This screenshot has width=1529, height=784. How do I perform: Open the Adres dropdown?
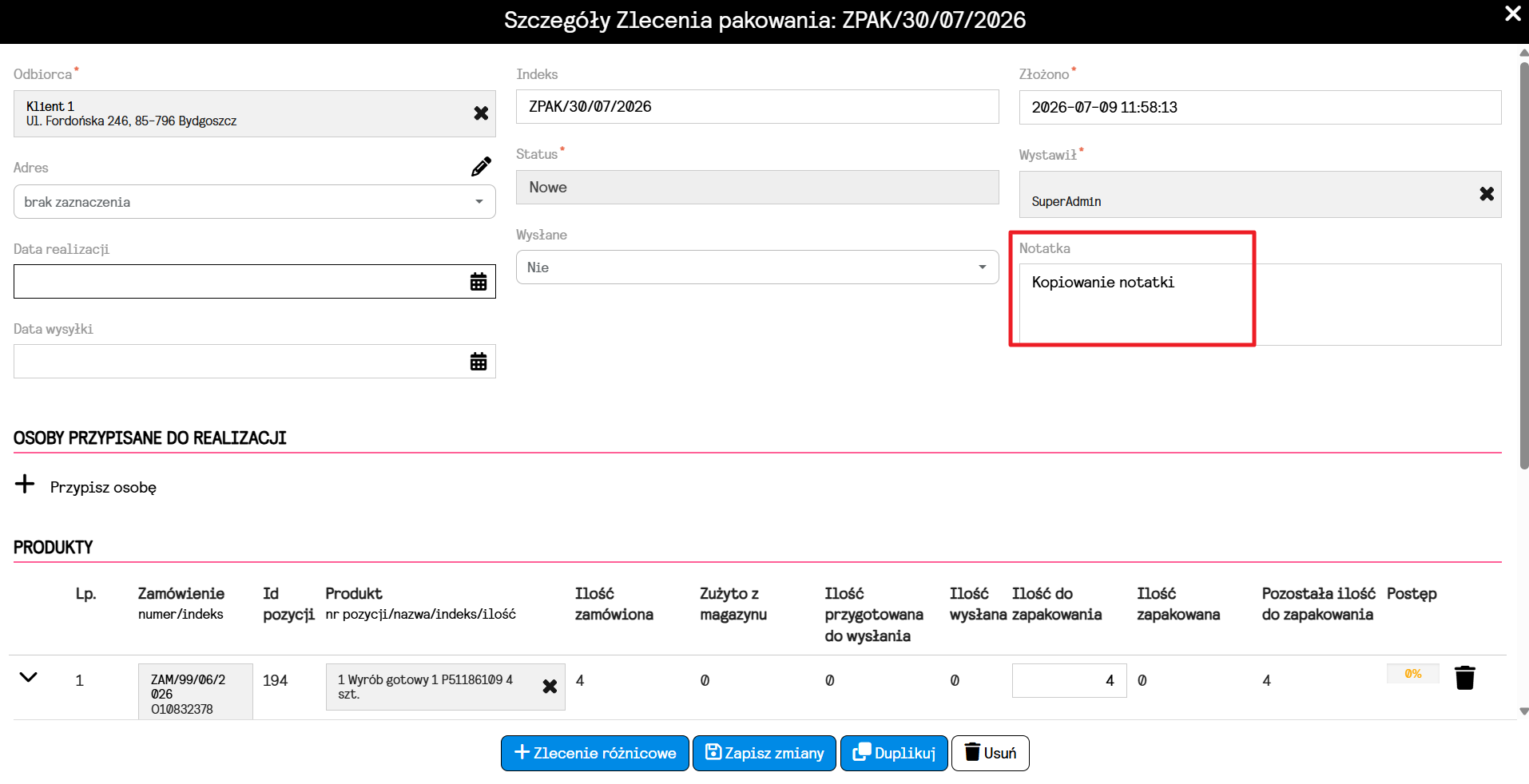[x=255, y=202]
